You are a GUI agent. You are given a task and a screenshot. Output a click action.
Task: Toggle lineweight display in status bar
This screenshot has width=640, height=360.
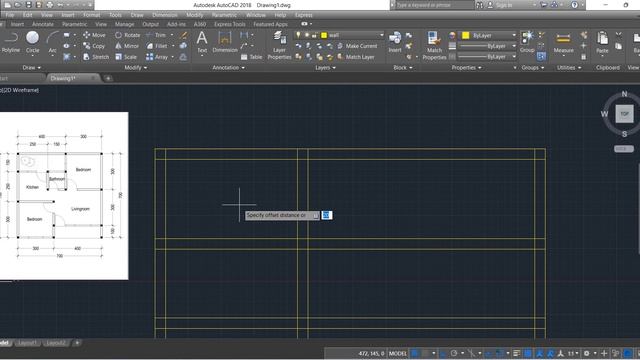point(517,353)
